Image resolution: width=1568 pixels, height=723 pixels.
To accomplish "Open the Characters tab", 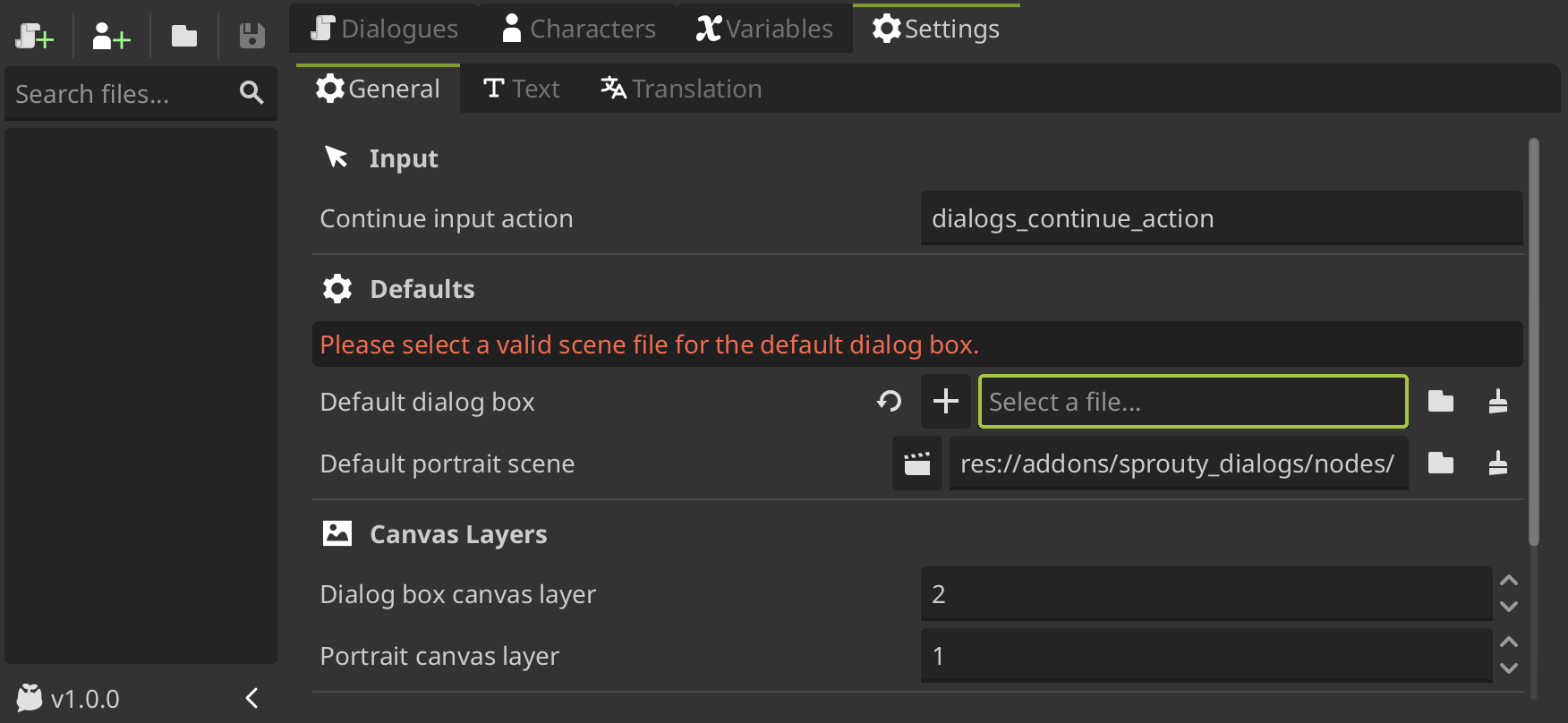I will 578,29.
